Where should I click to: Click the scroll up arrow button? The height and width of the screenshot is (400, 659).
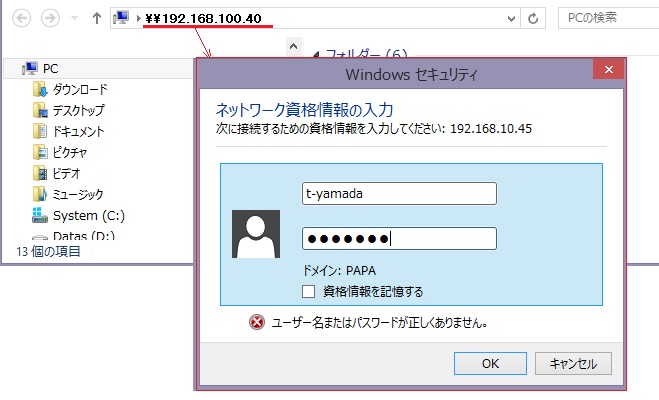pyautogui.click(x=293, y=46)
